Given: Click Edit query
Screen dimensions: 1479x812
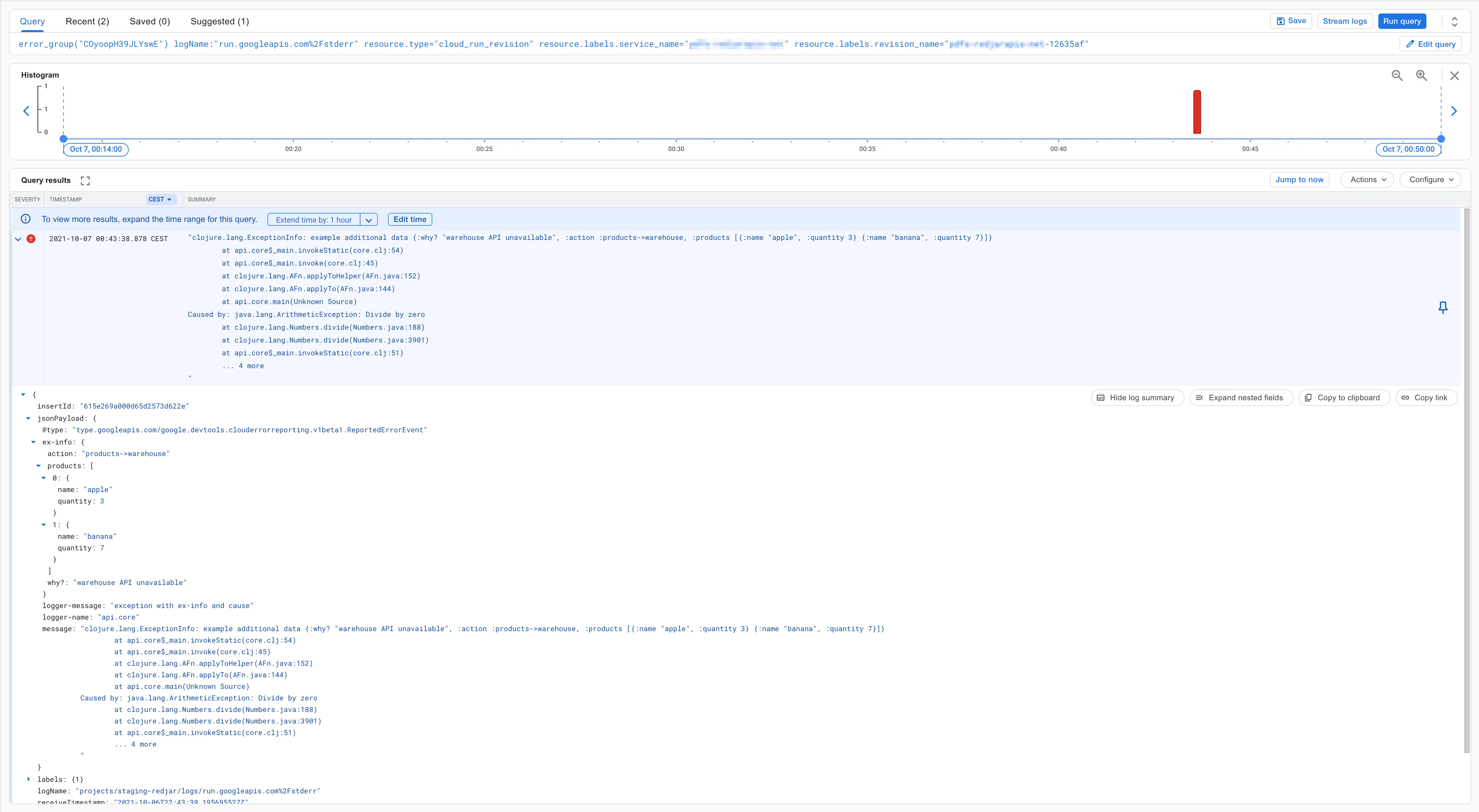Looking at the screenshot, I should pos(1430,44).
